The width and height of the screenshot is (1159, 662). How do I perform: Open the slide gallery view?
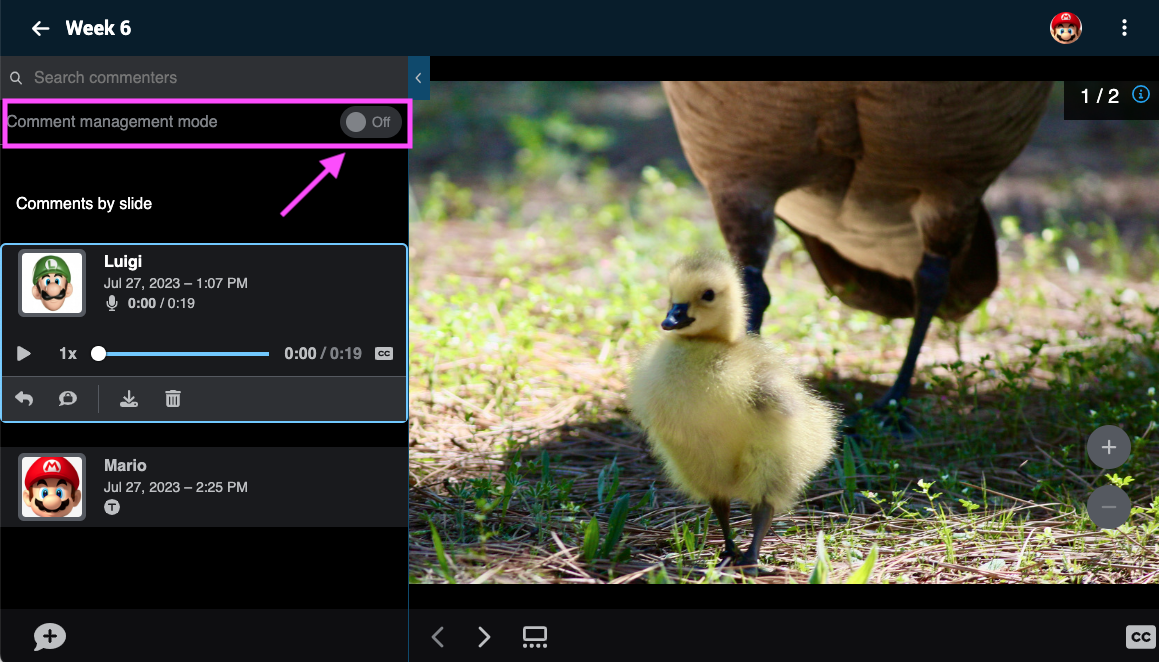(535, 637)
